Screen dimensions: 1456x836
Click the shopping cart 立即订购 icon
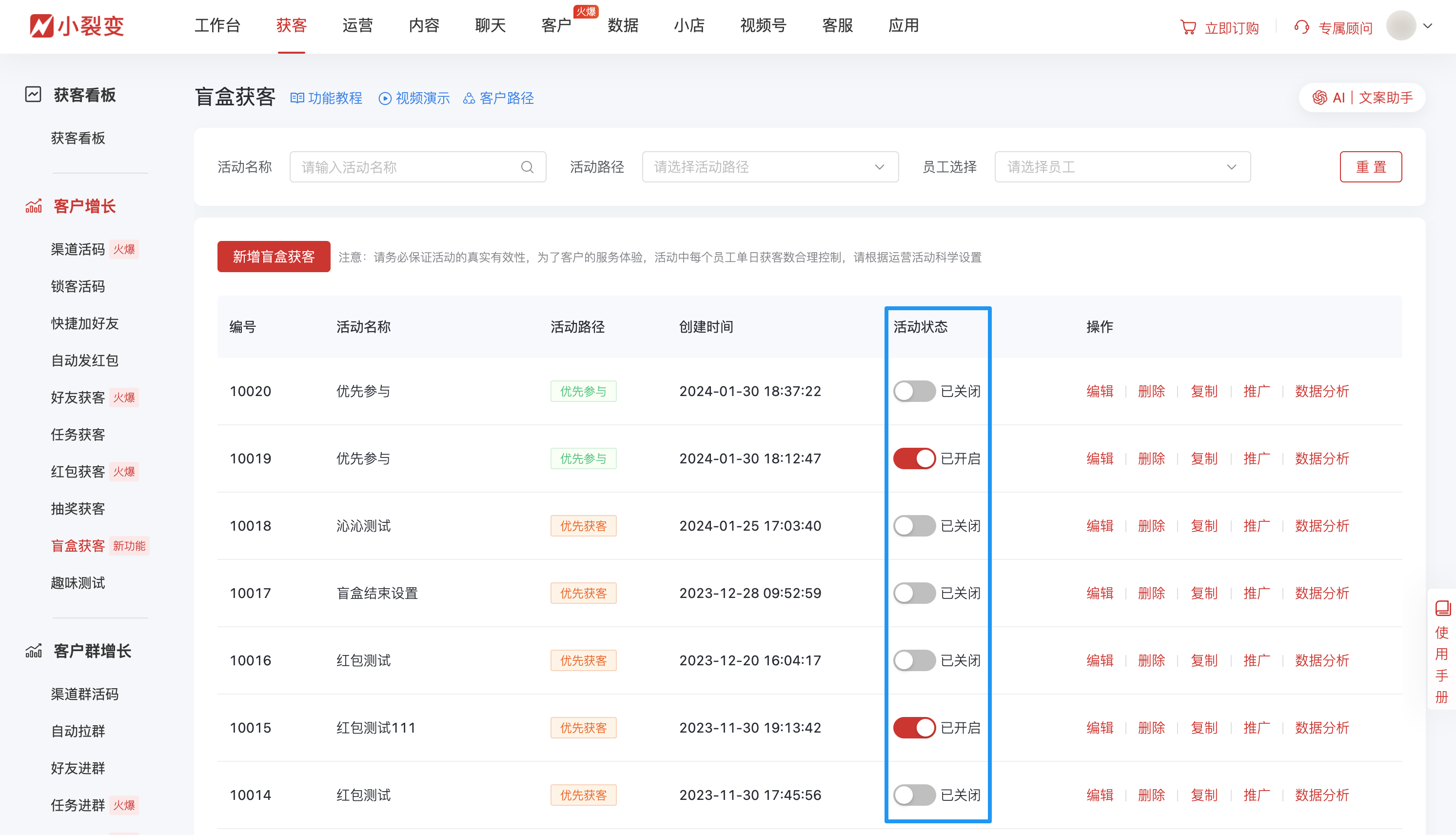tap(1188, 27)
